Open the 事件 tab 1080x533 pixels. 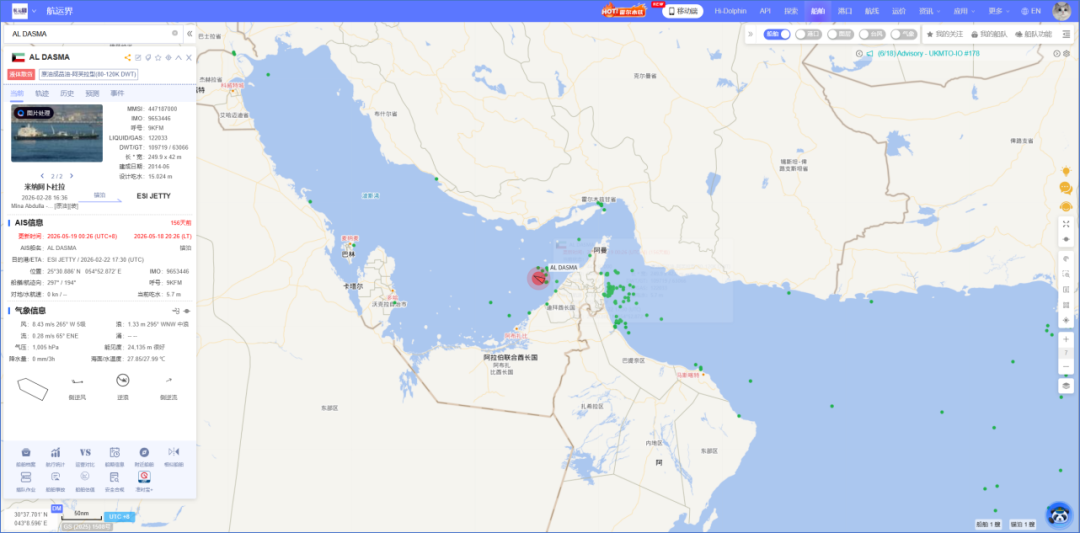coord(117,93)
